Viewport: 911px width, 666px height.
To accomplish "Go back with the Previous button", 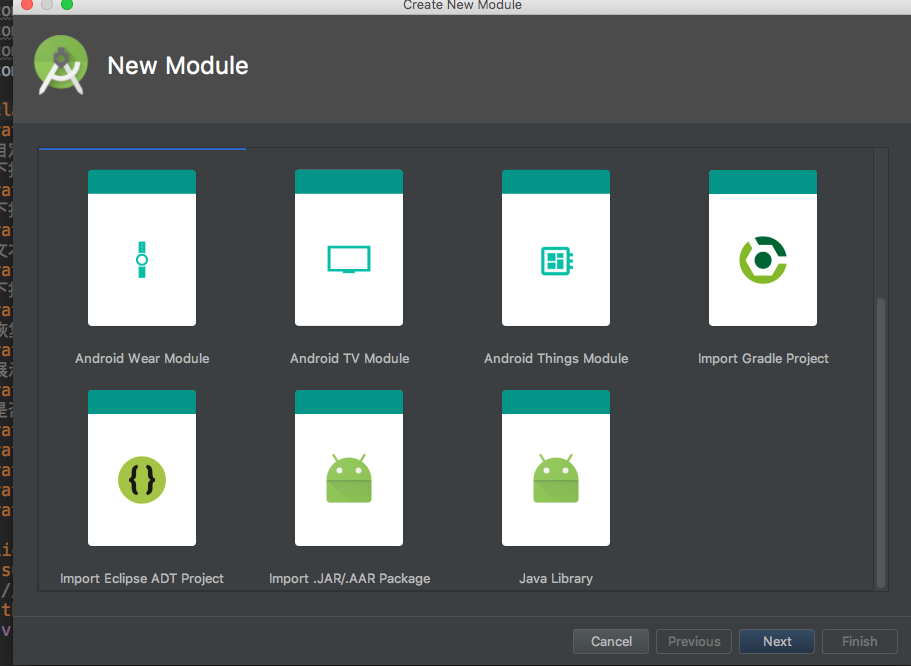I will click(x=694, y=642).
